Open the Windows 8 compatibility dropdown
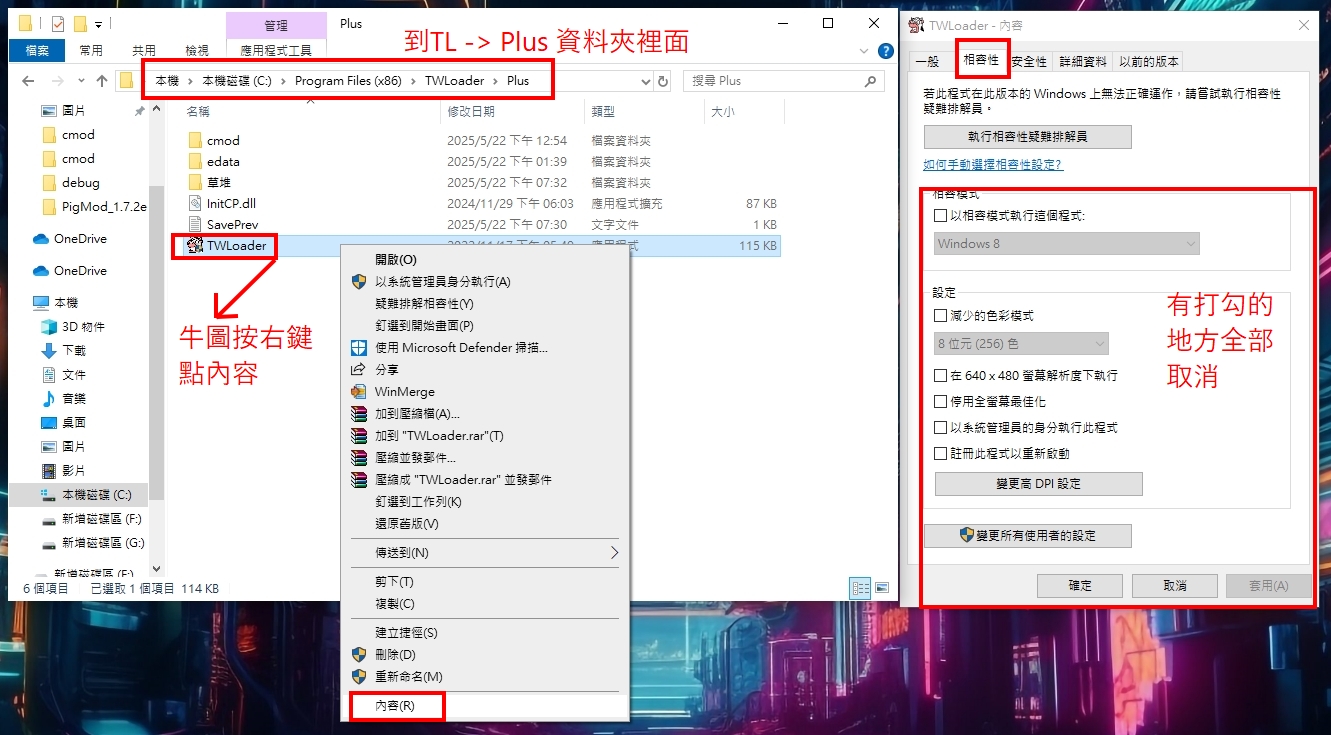 (1067, 244)
